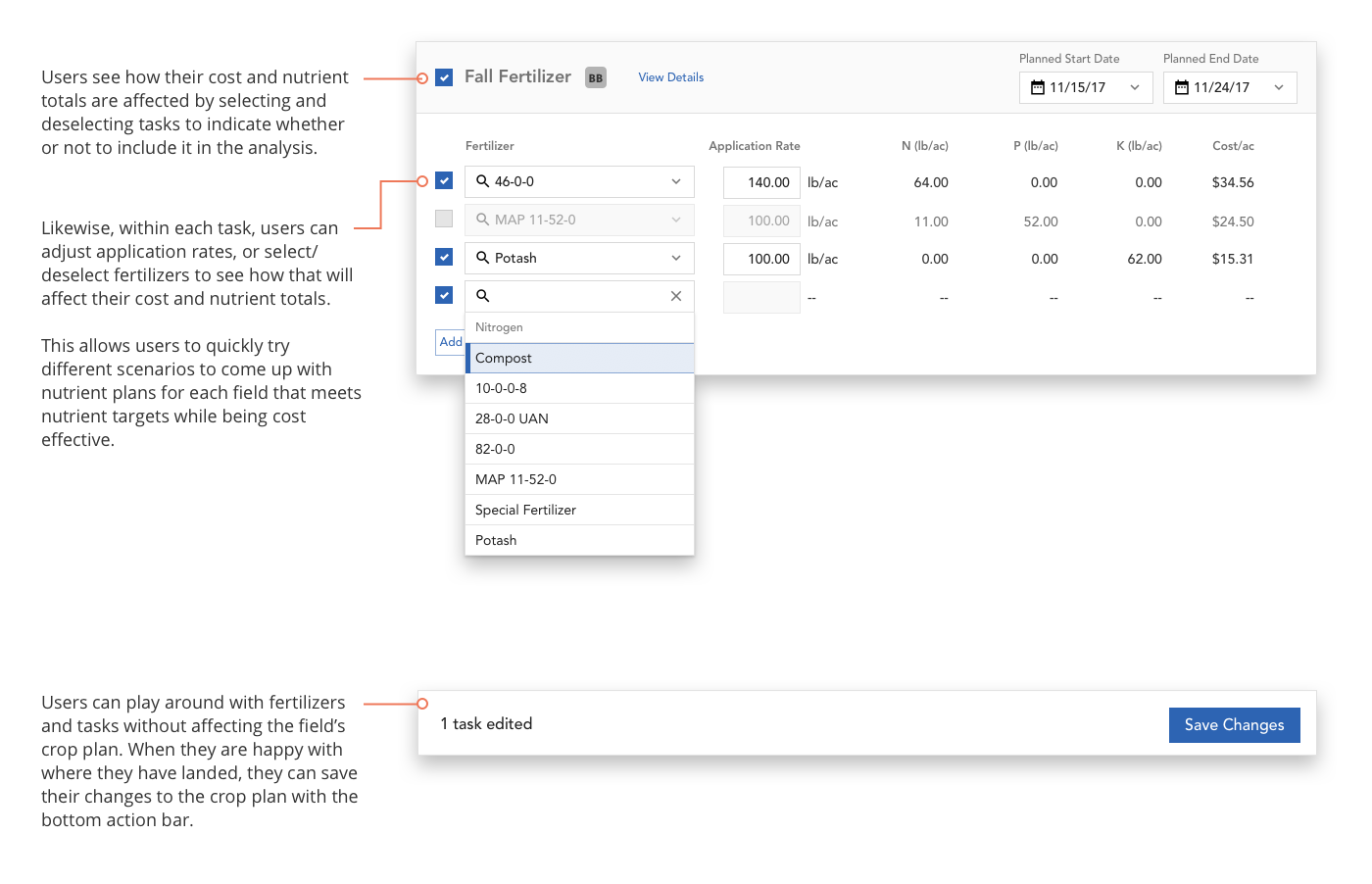Click the partially hidden Add button
The height and width of the screenshot is (884, 1372).
[x=451, y=342]
